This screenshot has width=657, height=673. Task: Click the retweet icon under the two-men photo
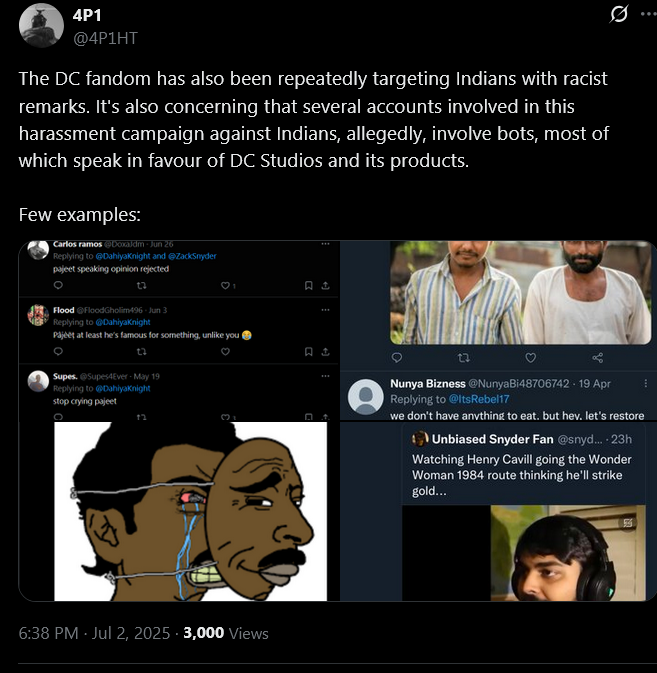pos(463,357)
